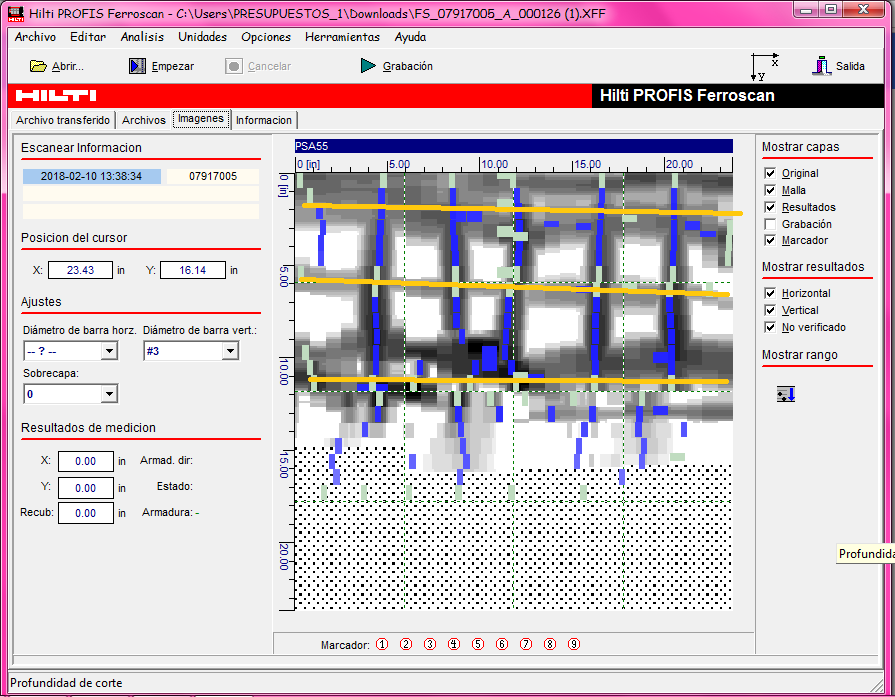Viewport: 895px width, 697px height.
Task: Select marker number 1 circle
Action: (x=382, y=645)
